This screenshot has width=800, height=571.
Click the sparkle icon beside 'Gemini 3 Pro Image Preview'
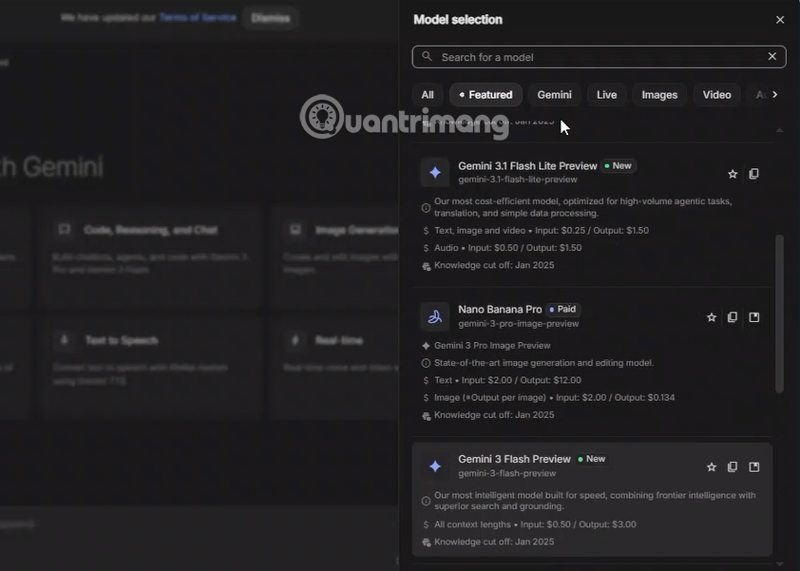pos(426,346)
